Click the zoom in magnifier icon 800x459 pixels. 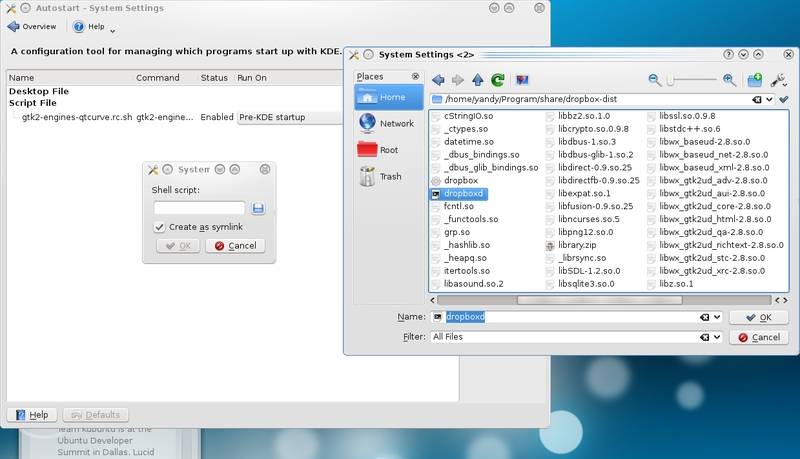click(x=730, y=79)
